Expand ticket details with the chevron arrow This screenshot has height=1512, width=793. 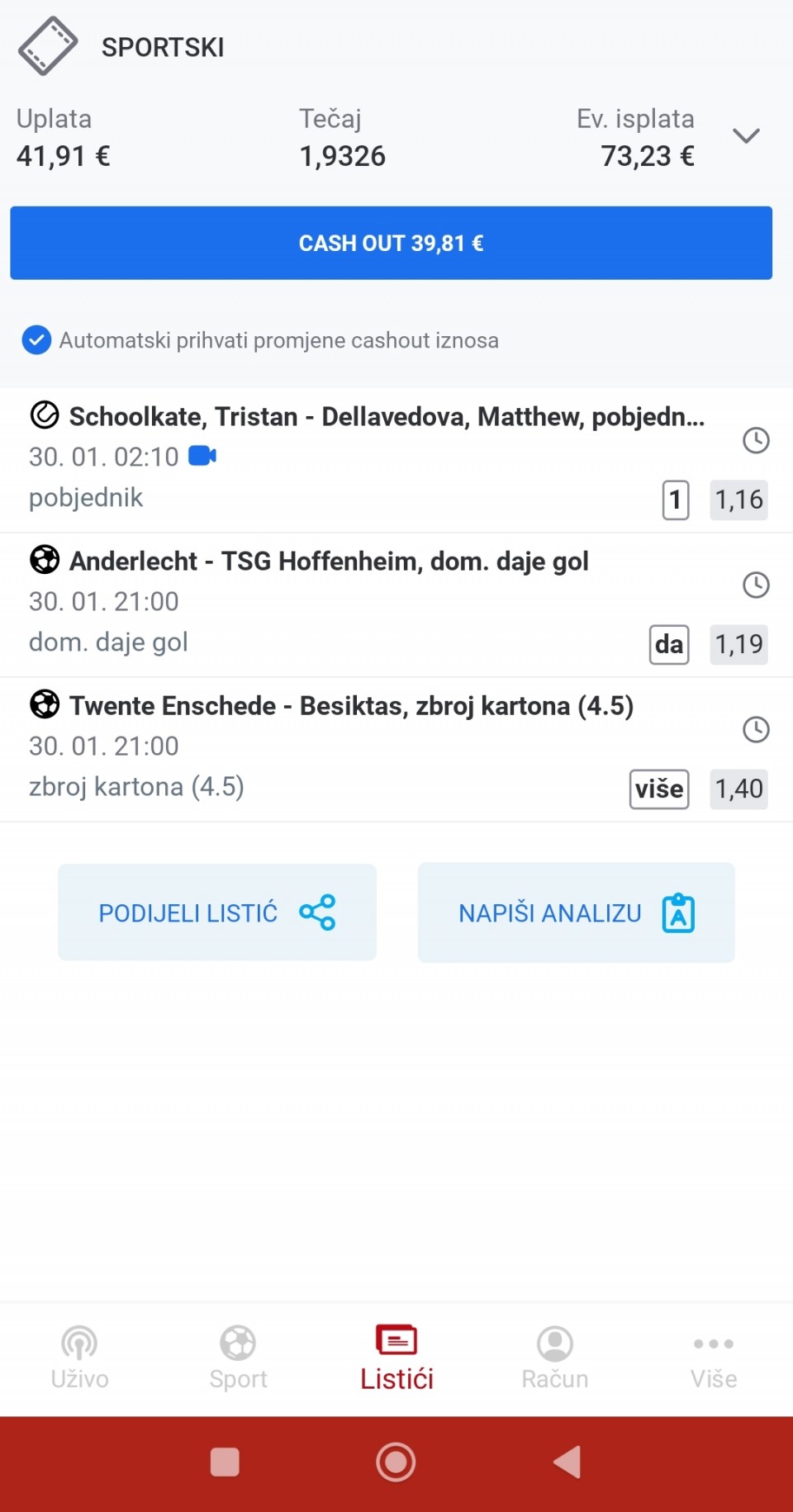[746, 135]
